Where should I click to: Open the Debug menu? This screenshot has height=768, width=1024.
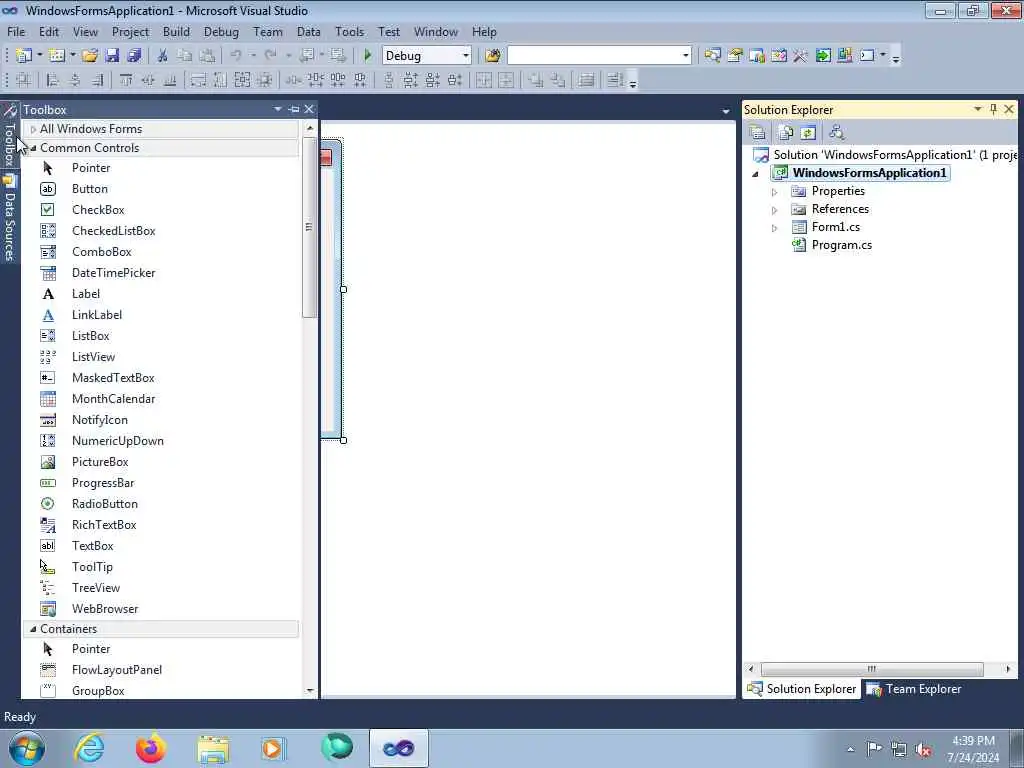221,32
